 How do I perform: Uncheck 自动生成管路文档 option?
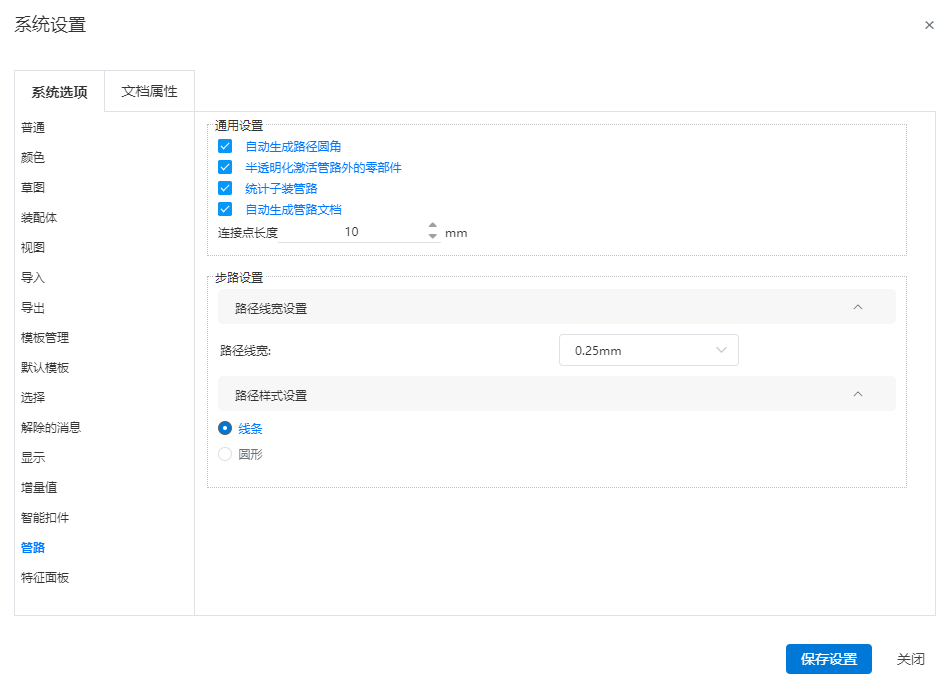coord(225,210)
